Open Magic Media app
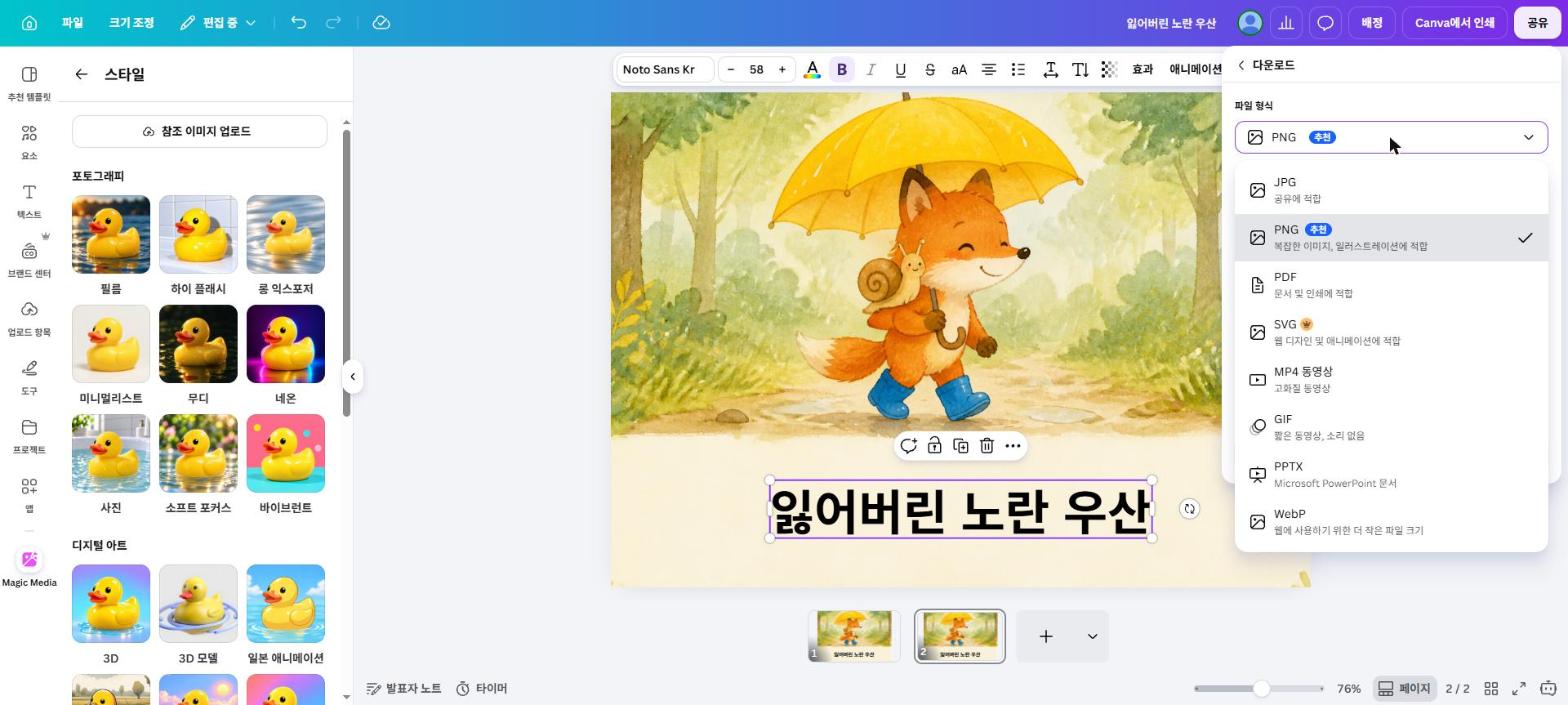The image size is (1568, 705). point(29,568)
